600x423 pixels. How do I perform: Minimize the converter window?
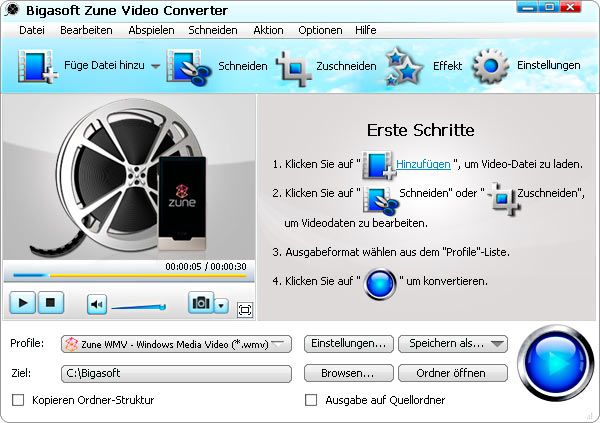point(527,7)
